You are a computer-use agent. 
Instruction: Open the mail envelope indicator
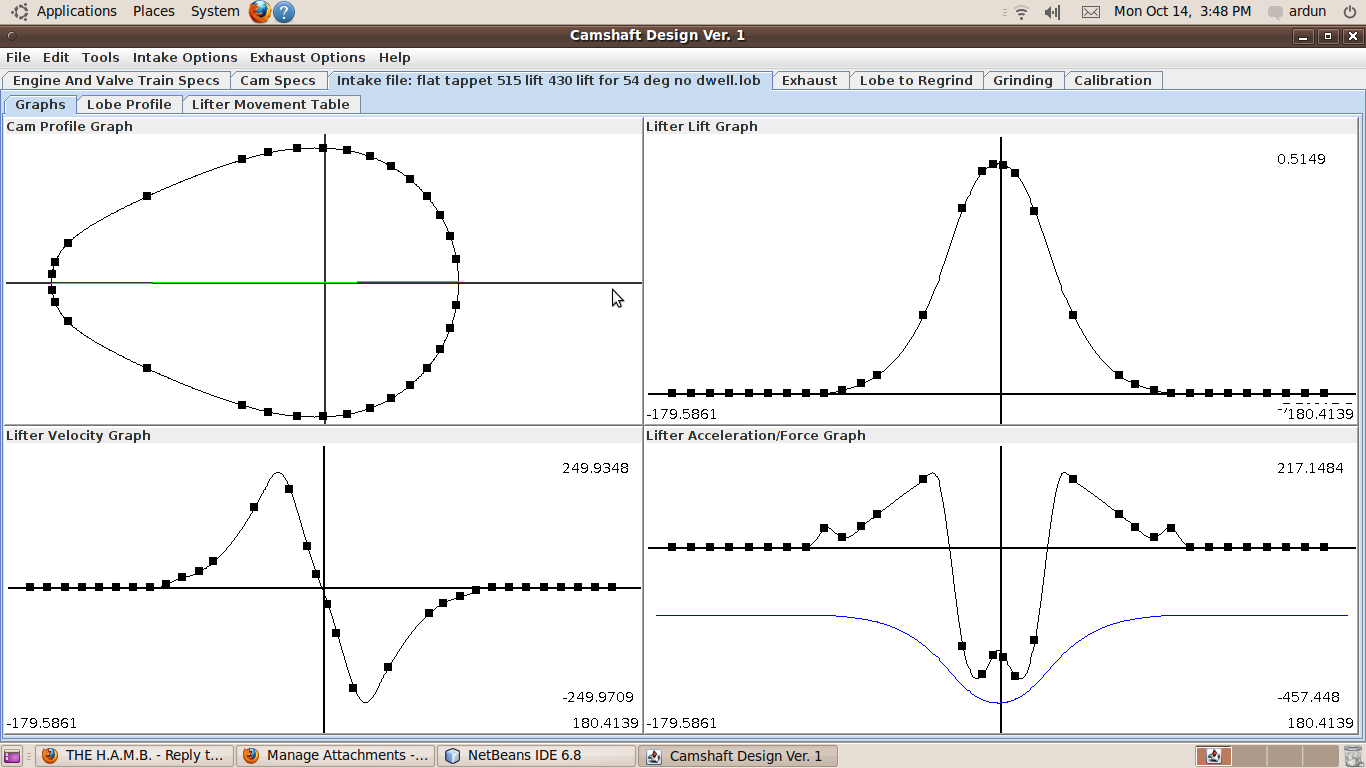tap(1091, 12)
